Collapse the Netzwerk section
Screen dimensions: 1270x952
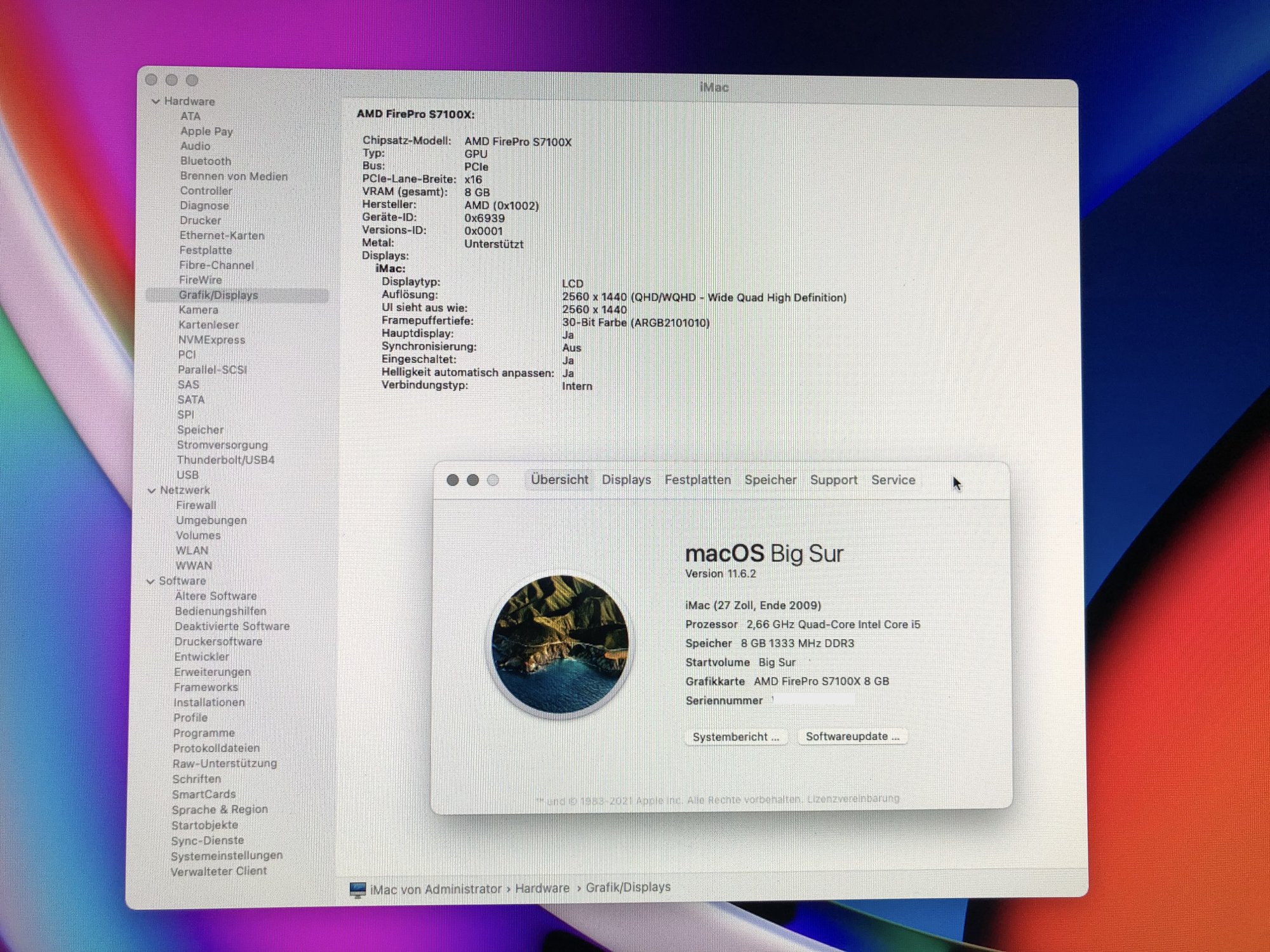(x=152, y=491)
